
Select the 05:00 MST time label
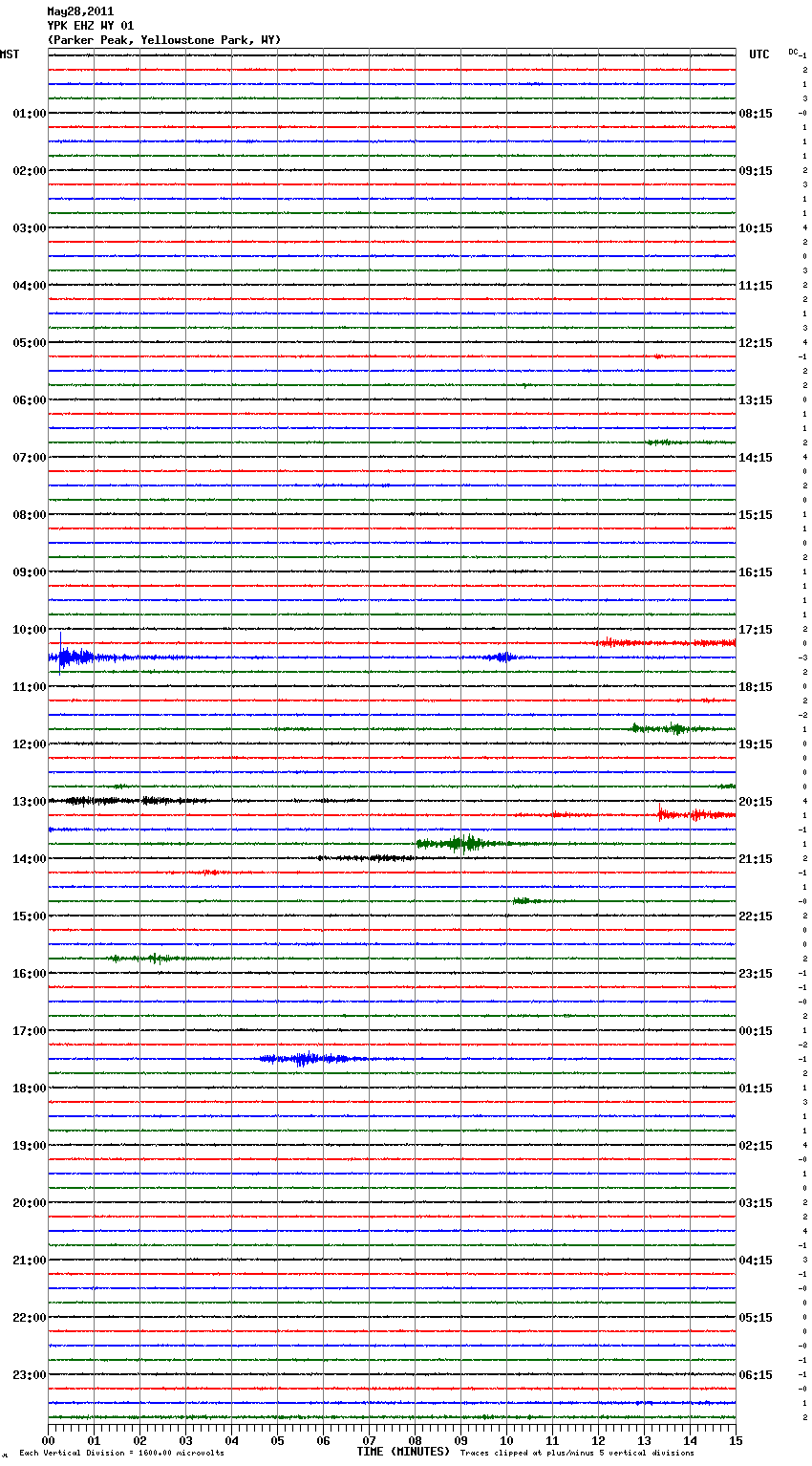click(29, 343)
